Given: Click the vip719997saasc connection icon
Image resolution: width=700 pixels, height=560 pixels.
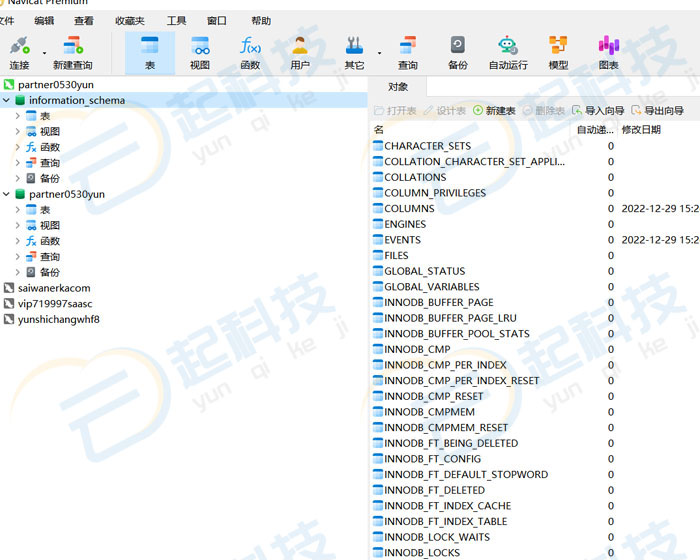Looking at the screenshot, I should (9, 304).
